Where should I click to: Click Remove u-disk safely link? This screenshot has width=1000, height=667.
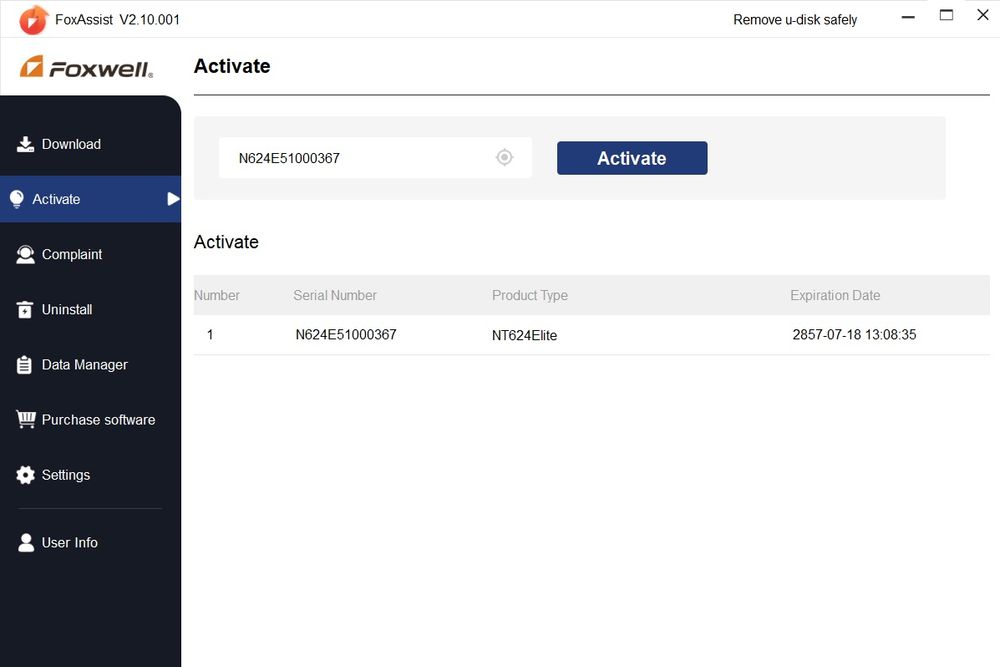point(795,20)
